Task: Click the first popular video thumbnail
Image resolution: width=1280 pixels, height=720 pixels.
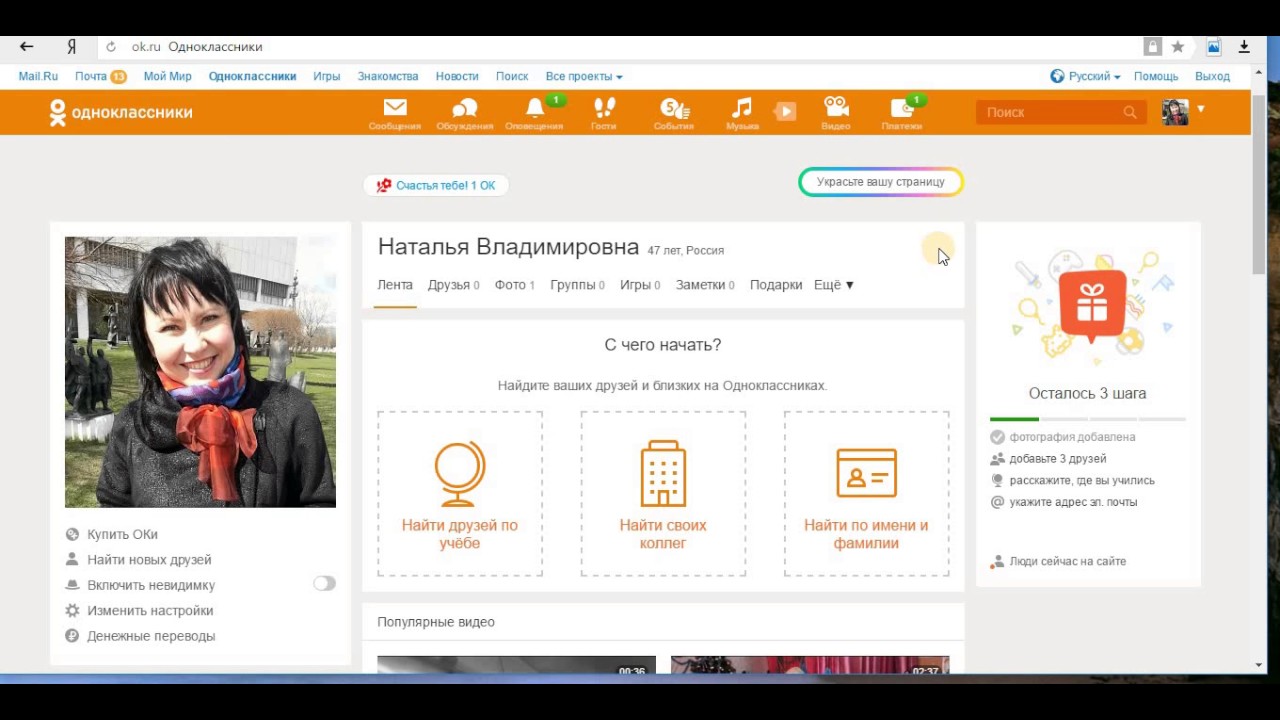Action: click(516, 665)
